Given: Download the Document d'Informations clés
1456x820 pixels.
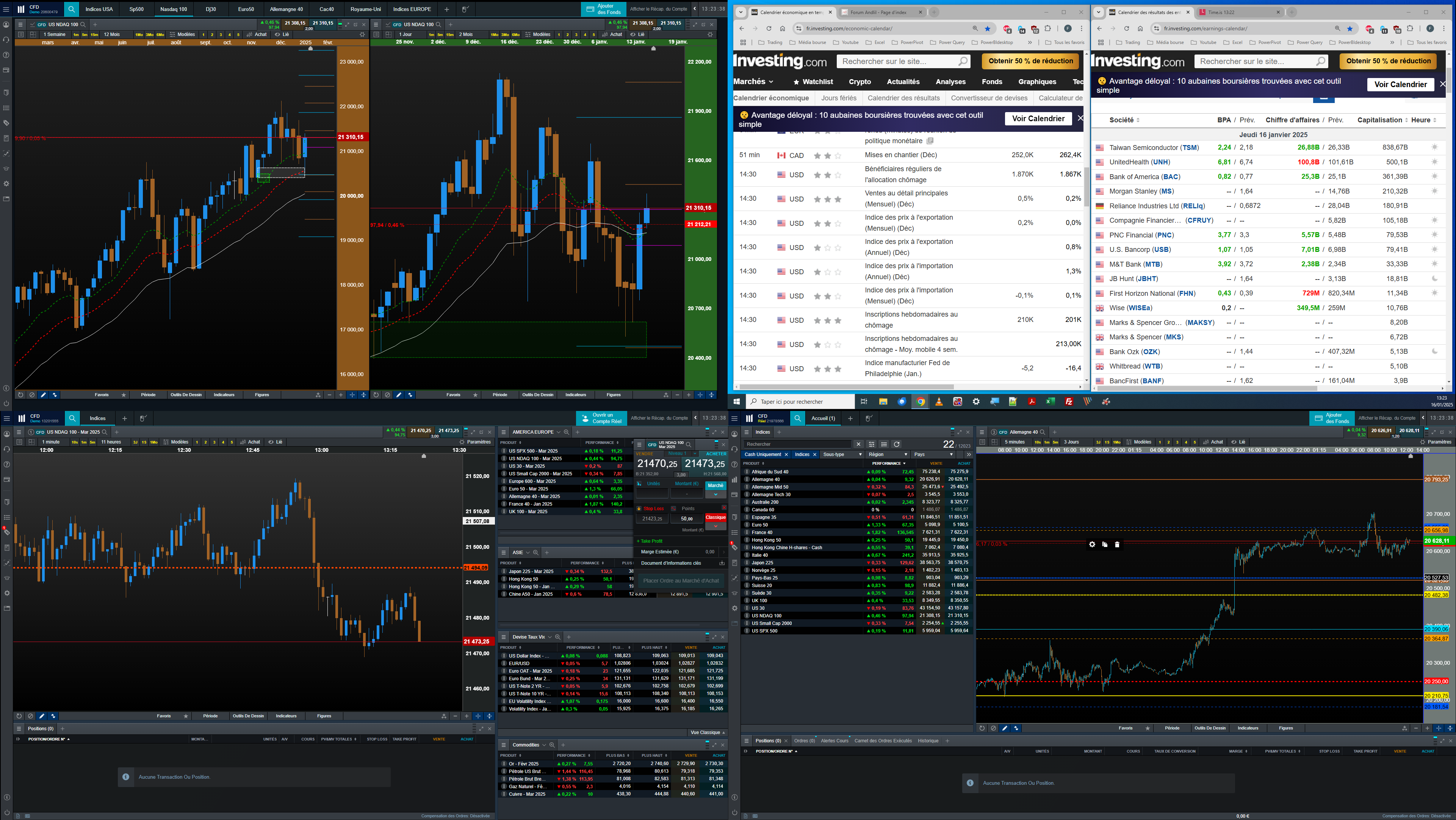Looking at the screenshot, I should 721,563.
